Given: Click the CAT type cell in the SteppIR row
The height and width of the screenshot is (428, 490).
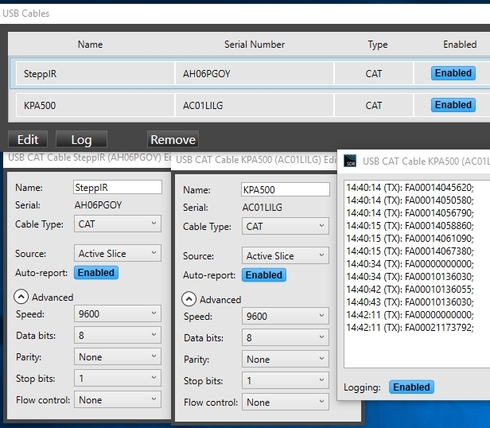Looking at the screenshot, I should pyautogui.click(x=374, y=73).
